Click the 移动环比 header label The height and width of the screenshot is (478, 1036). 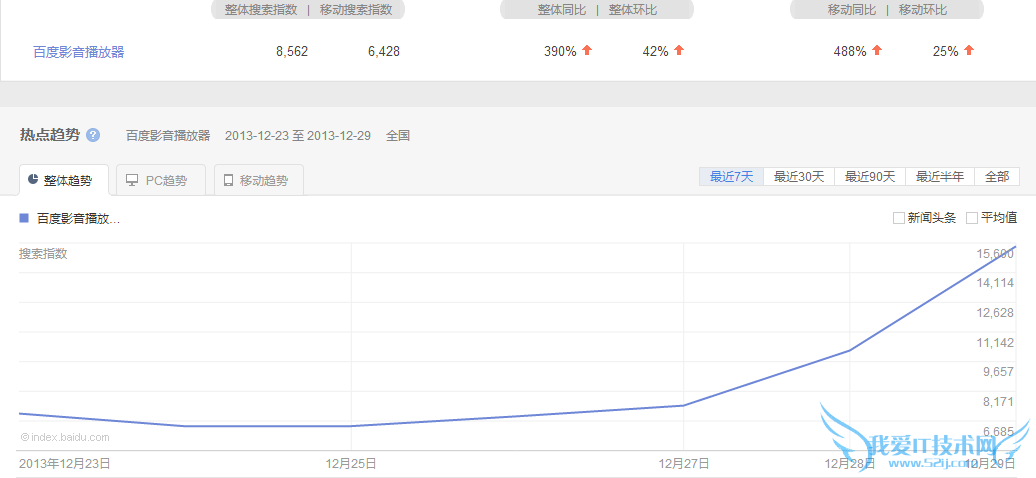tap(923, 10)
